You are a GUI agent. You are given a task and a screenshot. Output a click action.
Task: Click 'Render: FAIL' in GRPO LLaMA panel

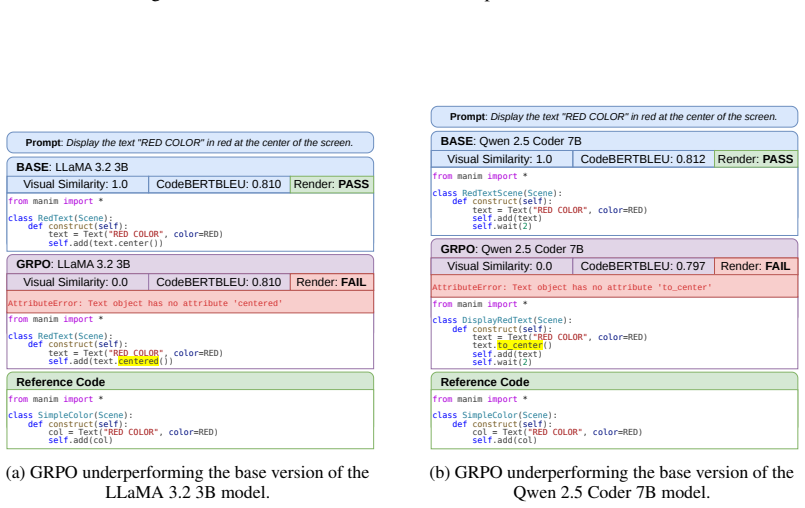tap(332, 282)
